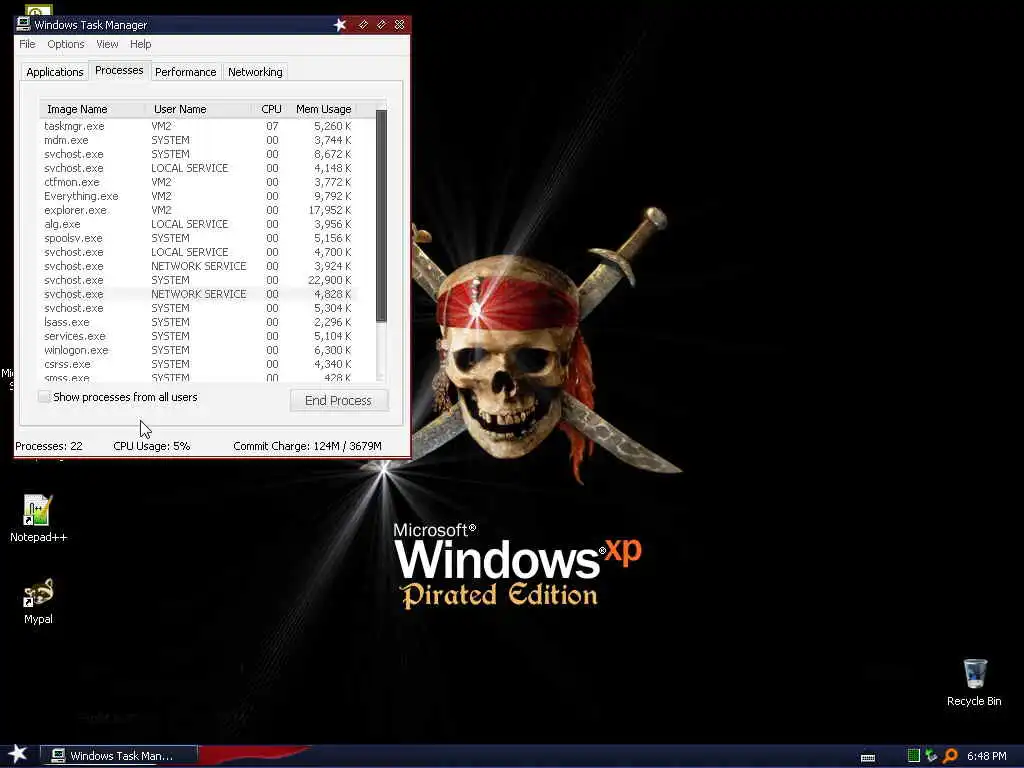Image resolution: width=1024 pixels, height=768 pixels.
Task: Click the End Process button
Action: coord(338,400)
